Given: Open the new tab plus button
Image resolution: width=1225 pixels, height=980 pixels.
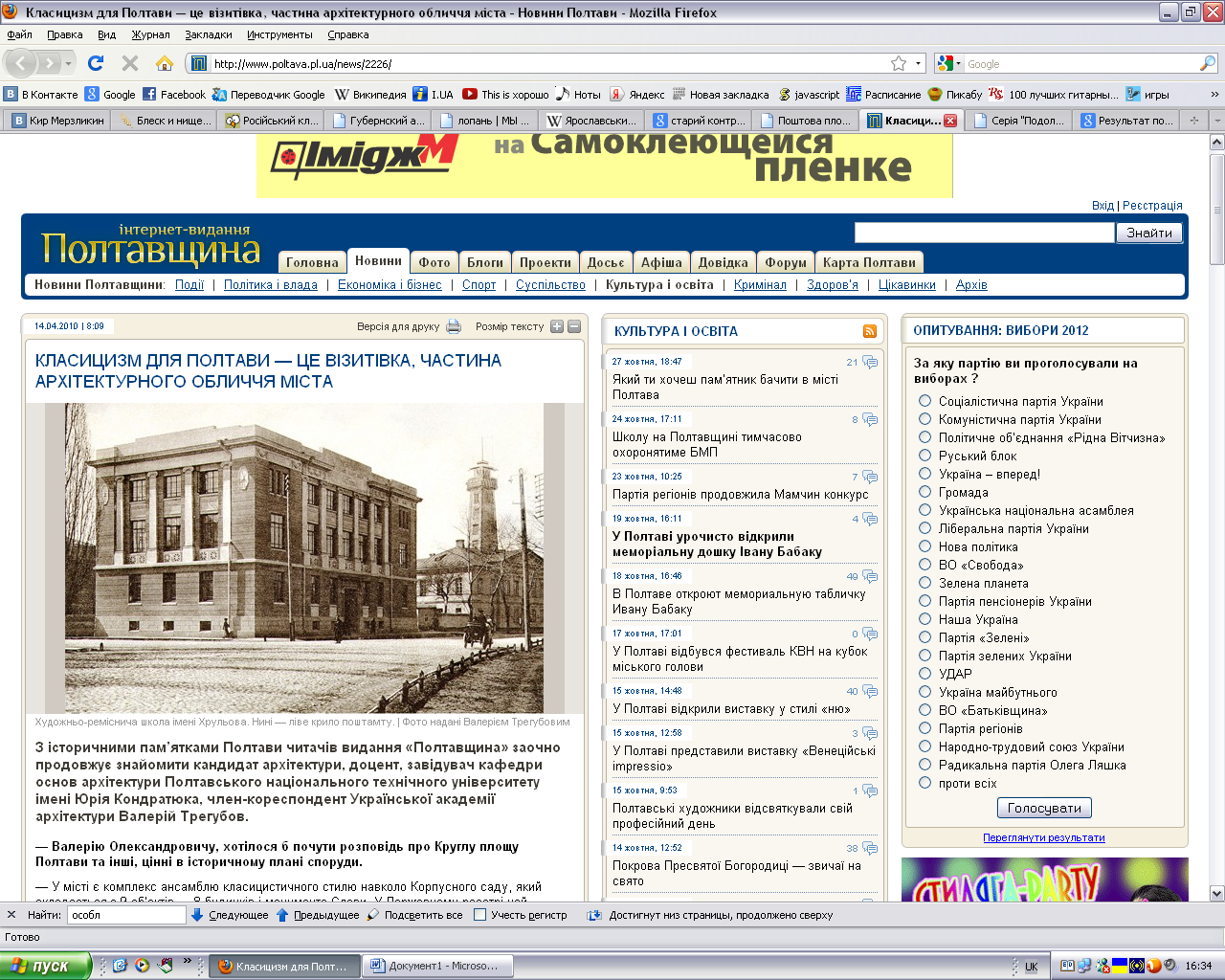Looking at the screenshot, I should tap(1193, 121).
